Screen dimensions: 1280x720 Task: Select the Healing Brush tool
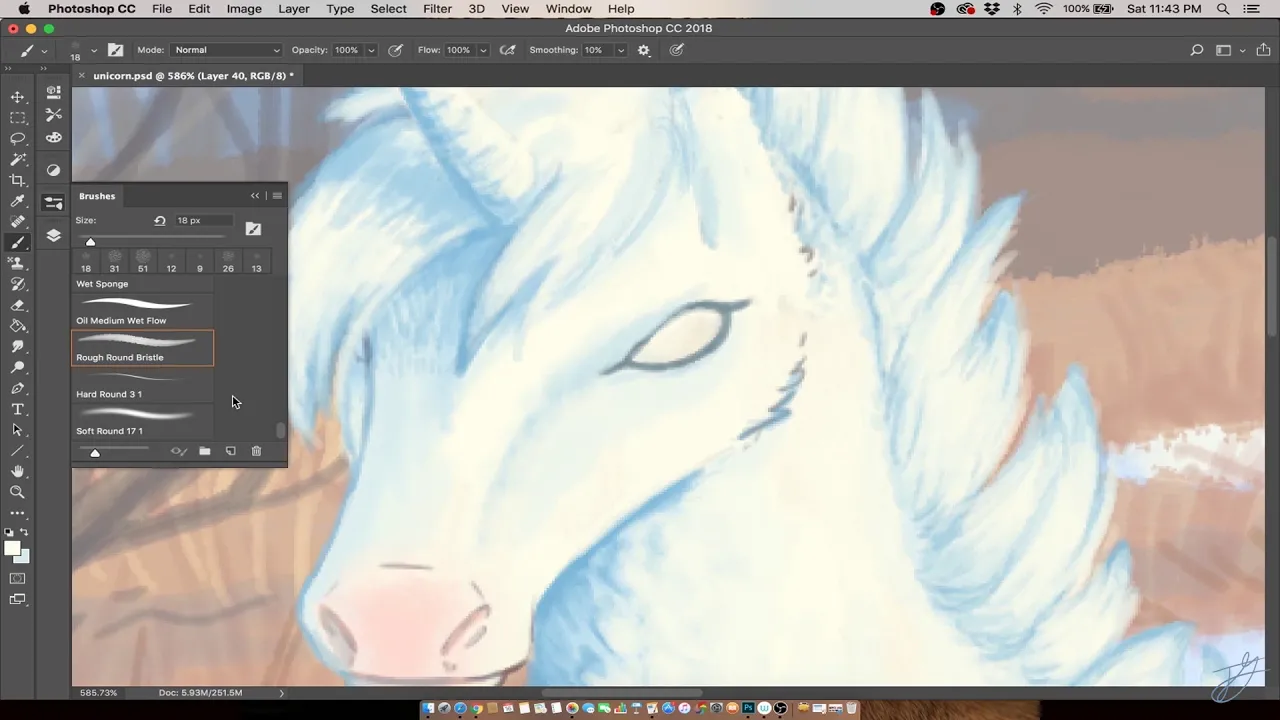[18, 222]
